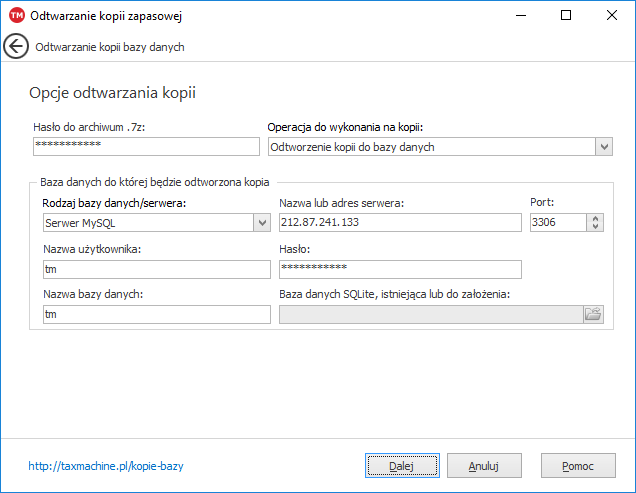Expand the 'Operacja do wykonania na kopii' dropdown
The width and height of the screenshot is (636, 493).
[x=603, y=147]
